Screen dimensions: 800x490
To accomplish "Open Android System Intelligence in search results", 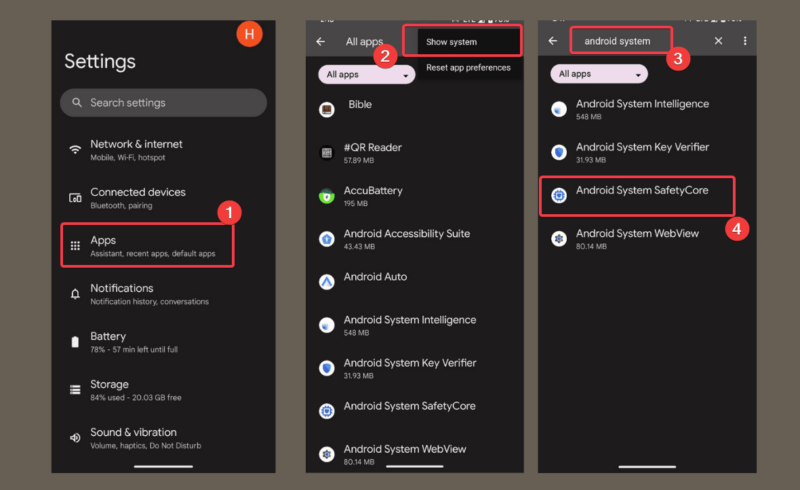I will click(x=647, y=109).
